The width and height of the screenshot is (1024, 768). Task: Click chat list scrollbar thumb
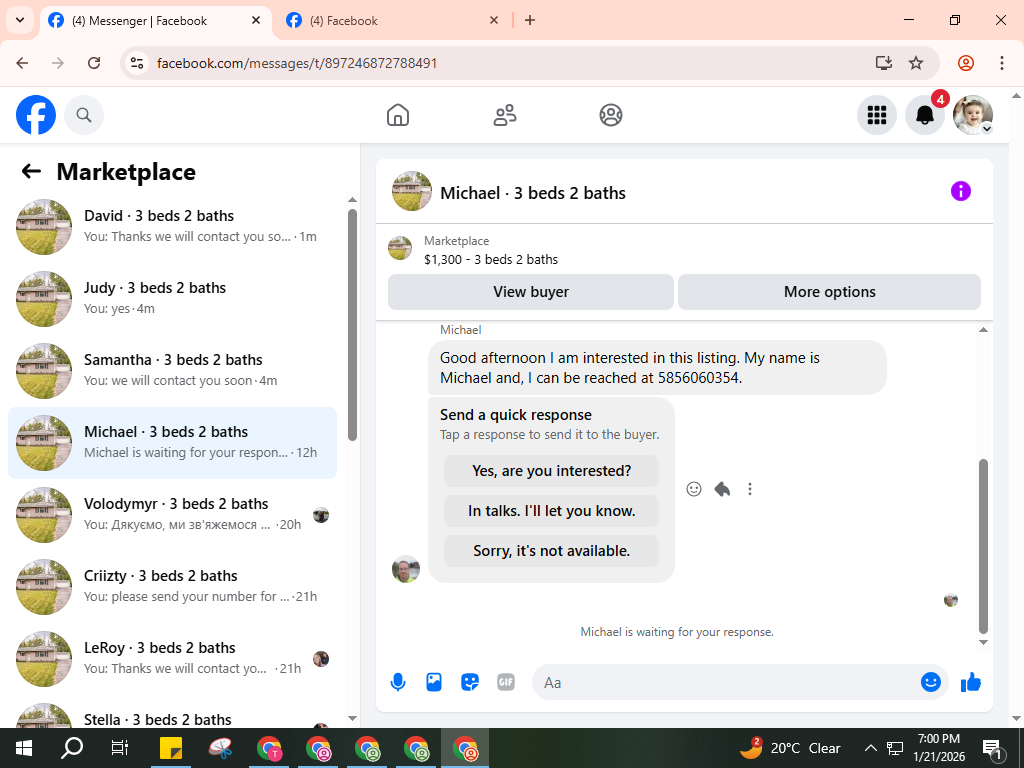[x=353, y=325]
